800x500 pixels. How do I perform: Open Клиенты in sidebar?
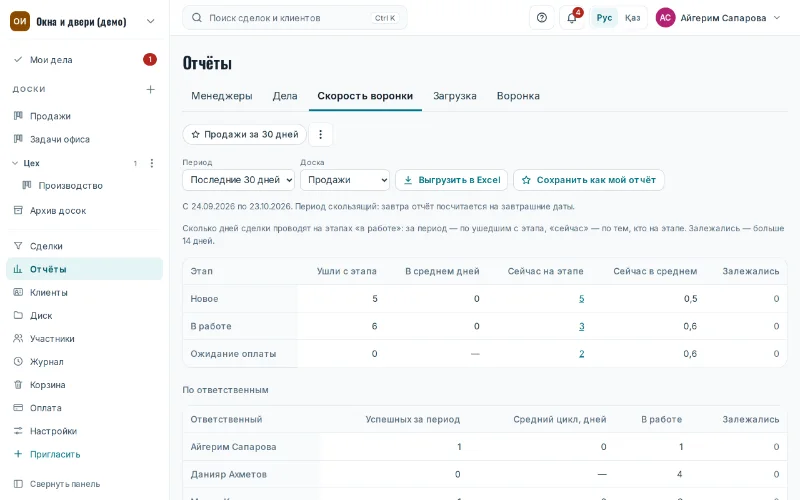point(85,292)
